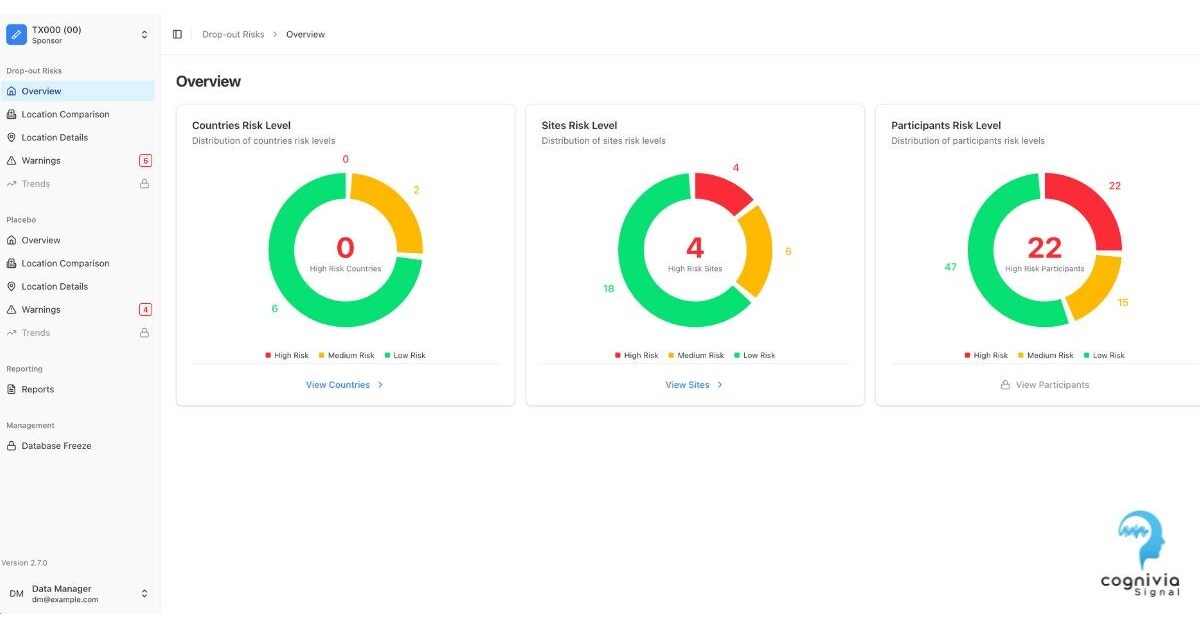Viewport: 1200px width, 628px height.
Task: Click the Drop-out Risks Warnings badge showing 6
Action: (x=145, y=161)
